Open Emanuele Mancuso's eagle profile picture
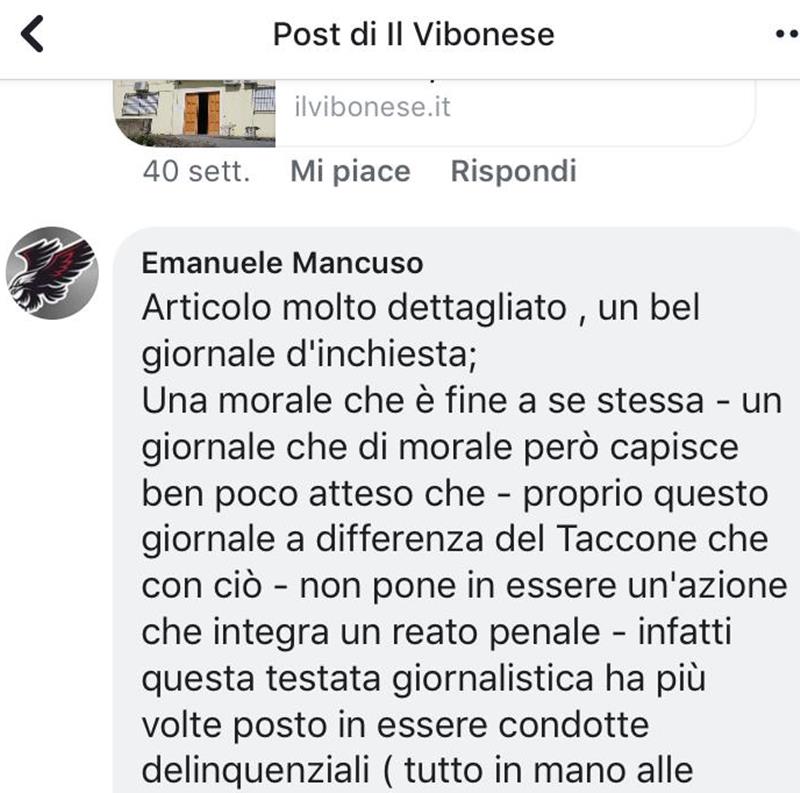This screenshot has height=793, width=800. (52, 273)
